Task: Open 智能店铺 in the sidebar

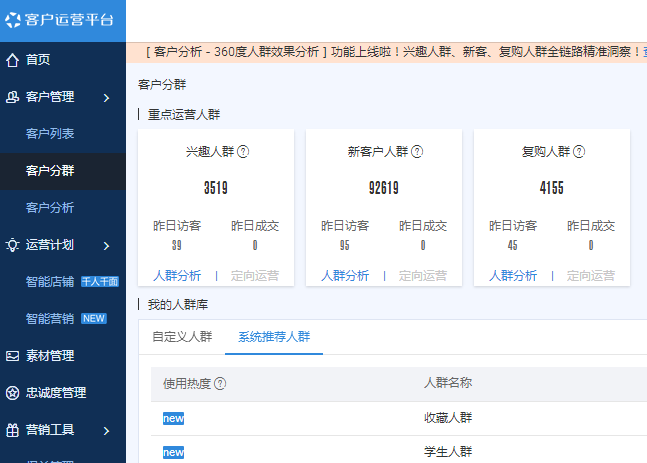Action: point(50,282)
